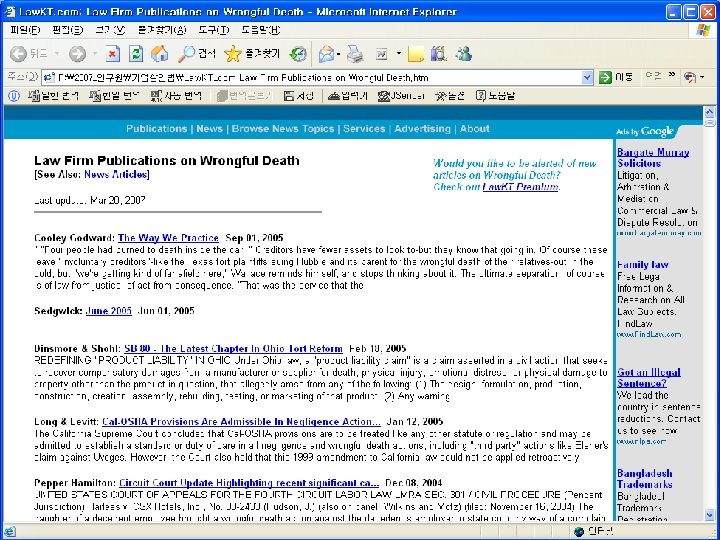Click the page scrollbar down arrow

709,515
